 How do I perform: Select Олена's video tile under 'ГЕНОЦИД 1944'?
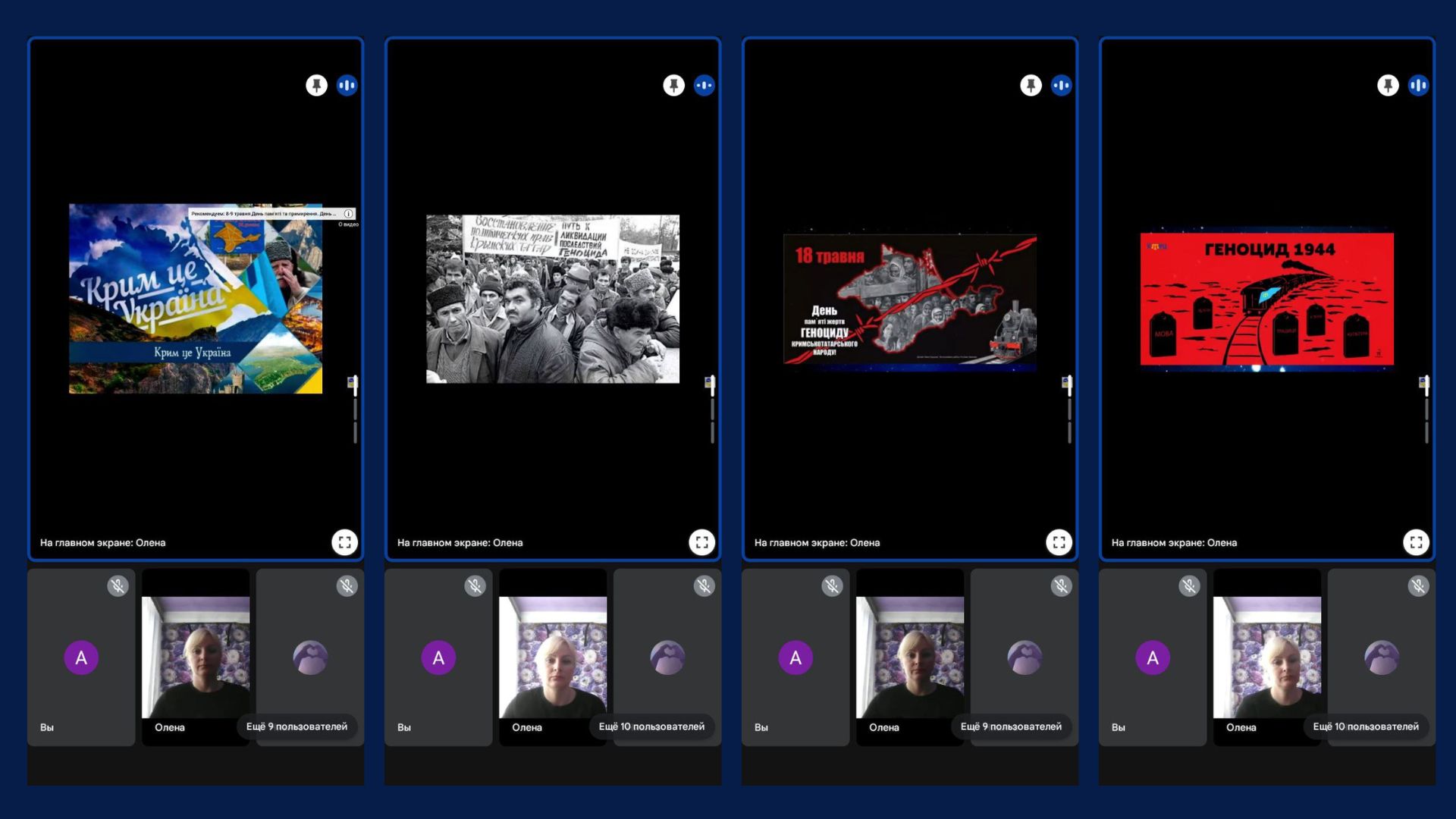click(1267, 657)
